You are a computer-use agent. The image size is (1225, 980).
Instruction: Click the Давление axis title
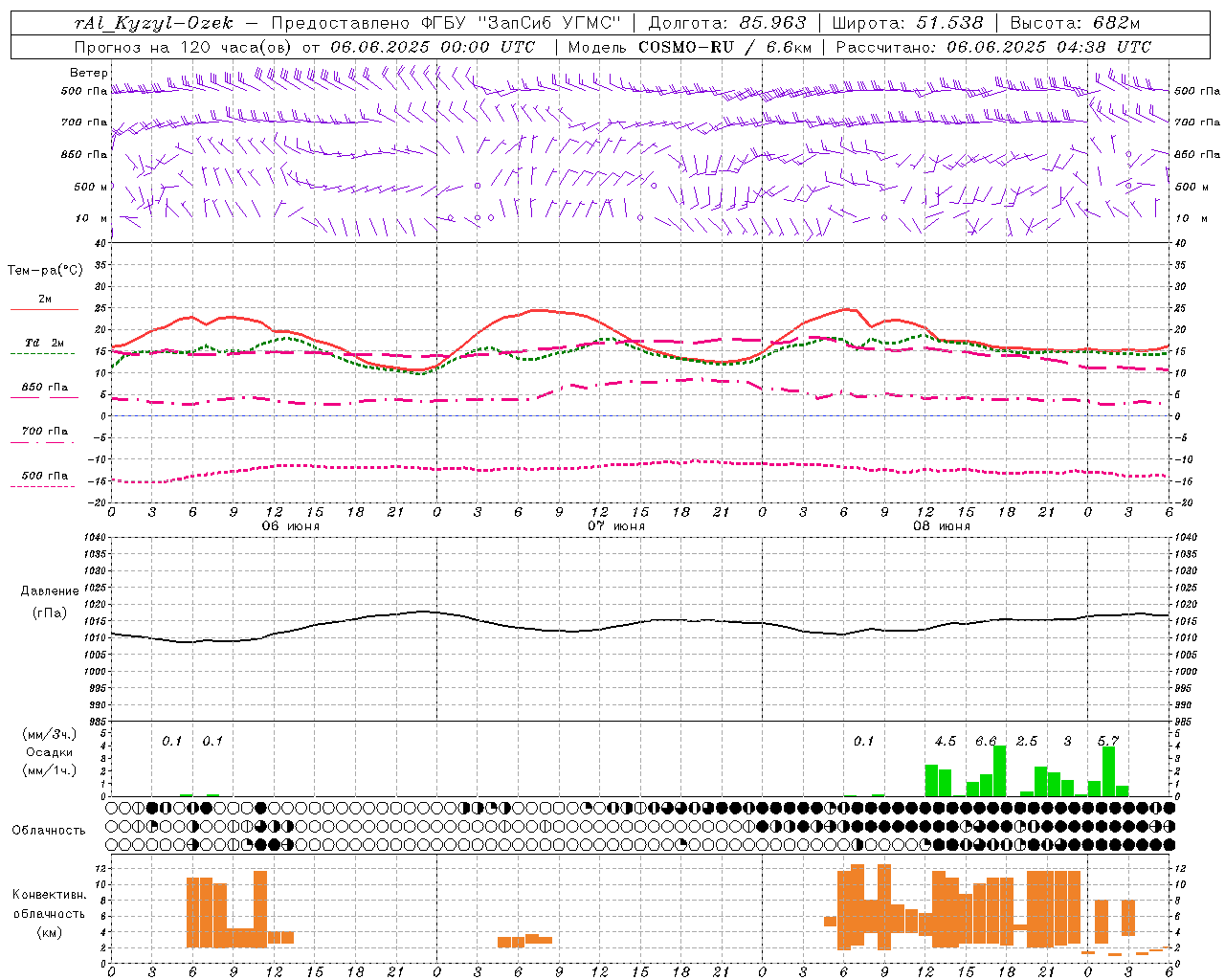50,591
